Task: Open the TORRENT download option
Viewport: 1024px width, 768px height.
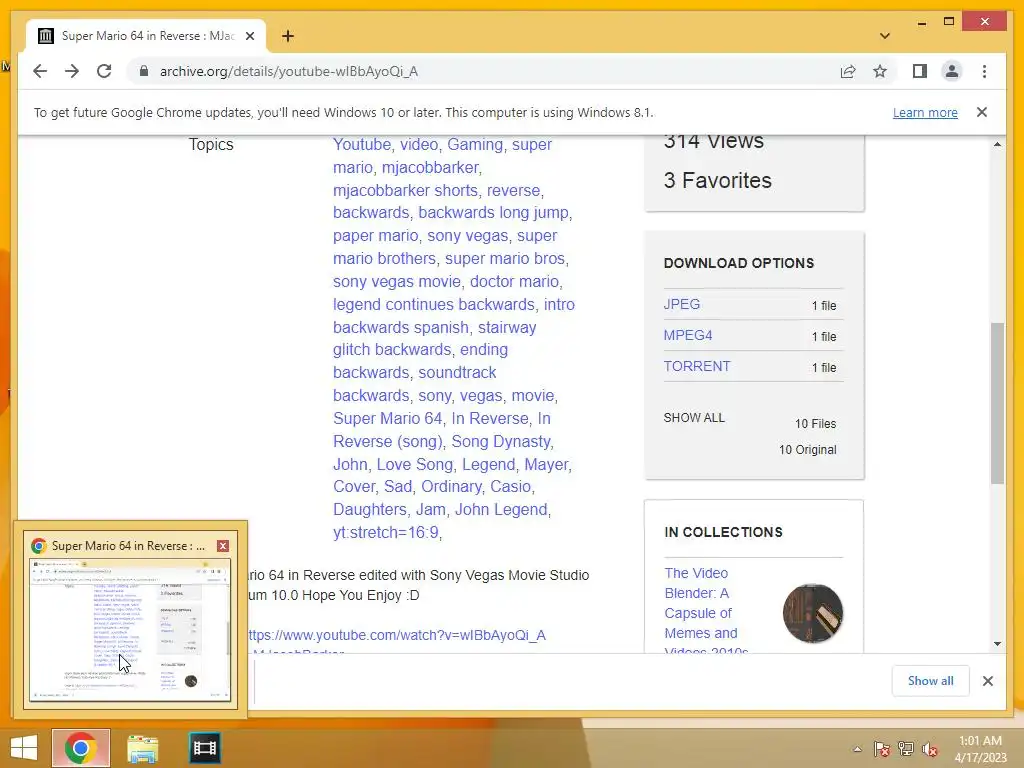Action: pyautogui.click(x=697, y=366)
